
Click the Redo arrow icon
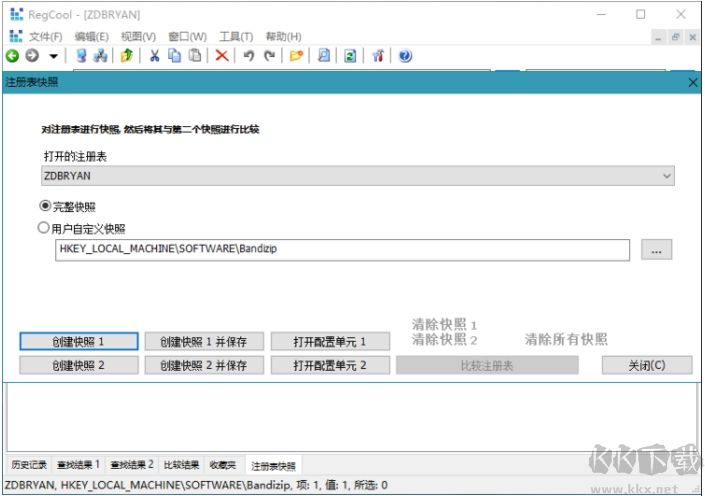point(269,56)
